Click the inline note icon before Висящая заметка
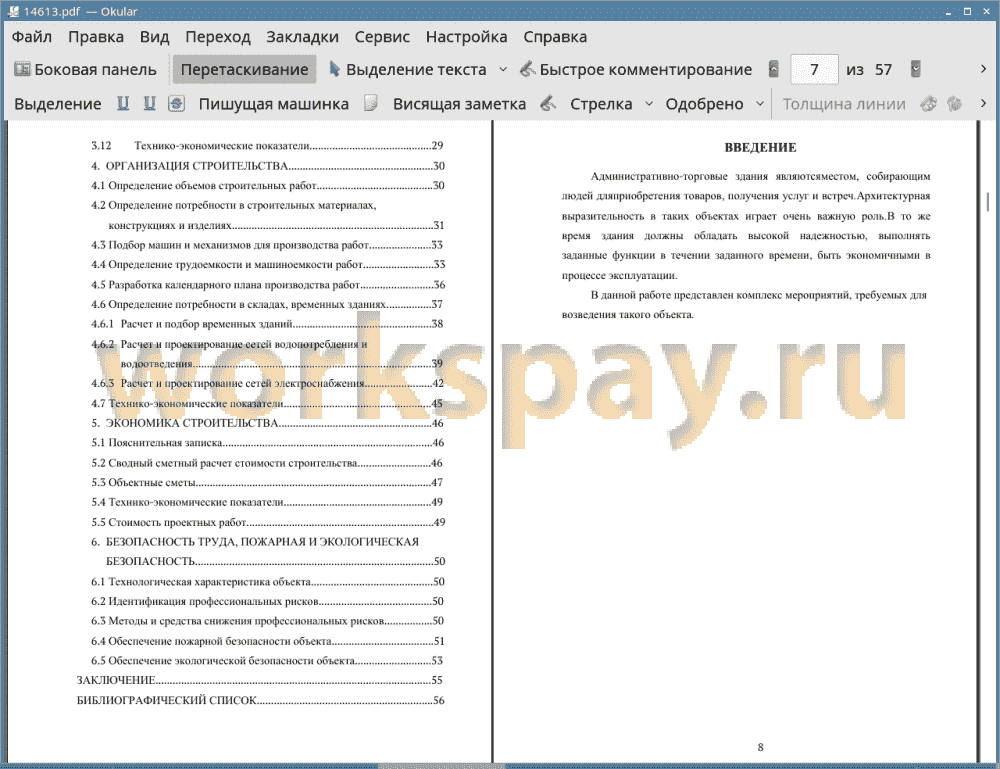This screenshot has width=1000, height=769. coord(371,103)
